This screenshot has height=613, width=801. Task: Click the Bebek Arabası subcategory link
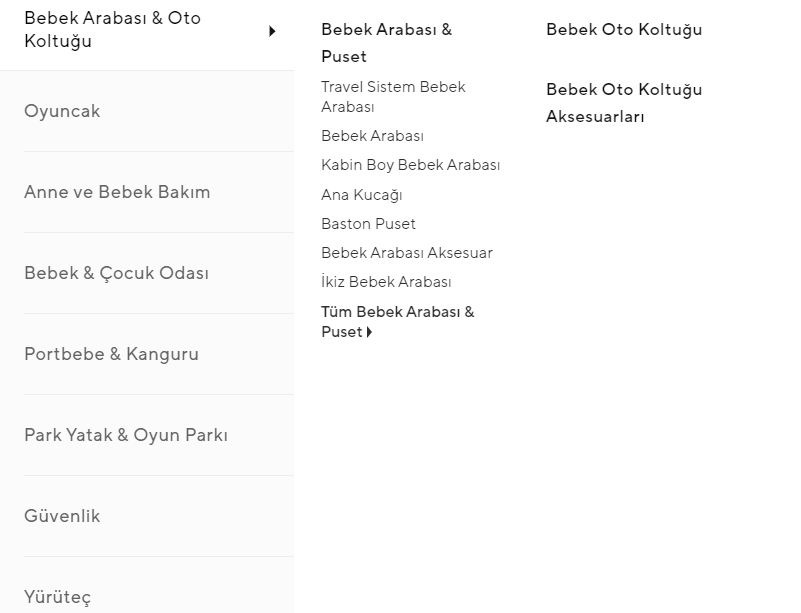pyautogui.click(x=372, y=136)
